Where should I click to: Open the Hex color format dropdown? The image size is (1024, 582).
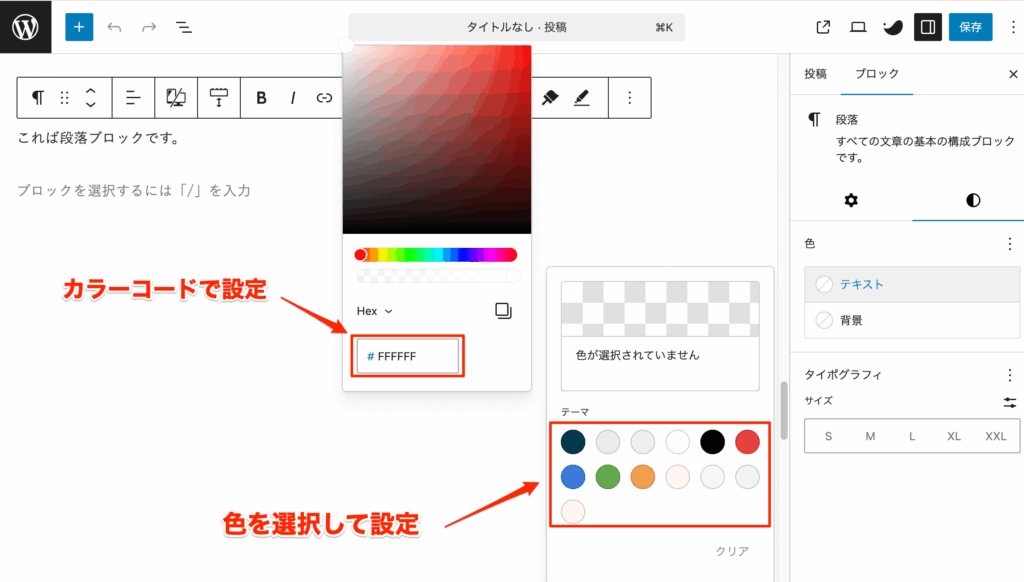(x=372, y=311)
